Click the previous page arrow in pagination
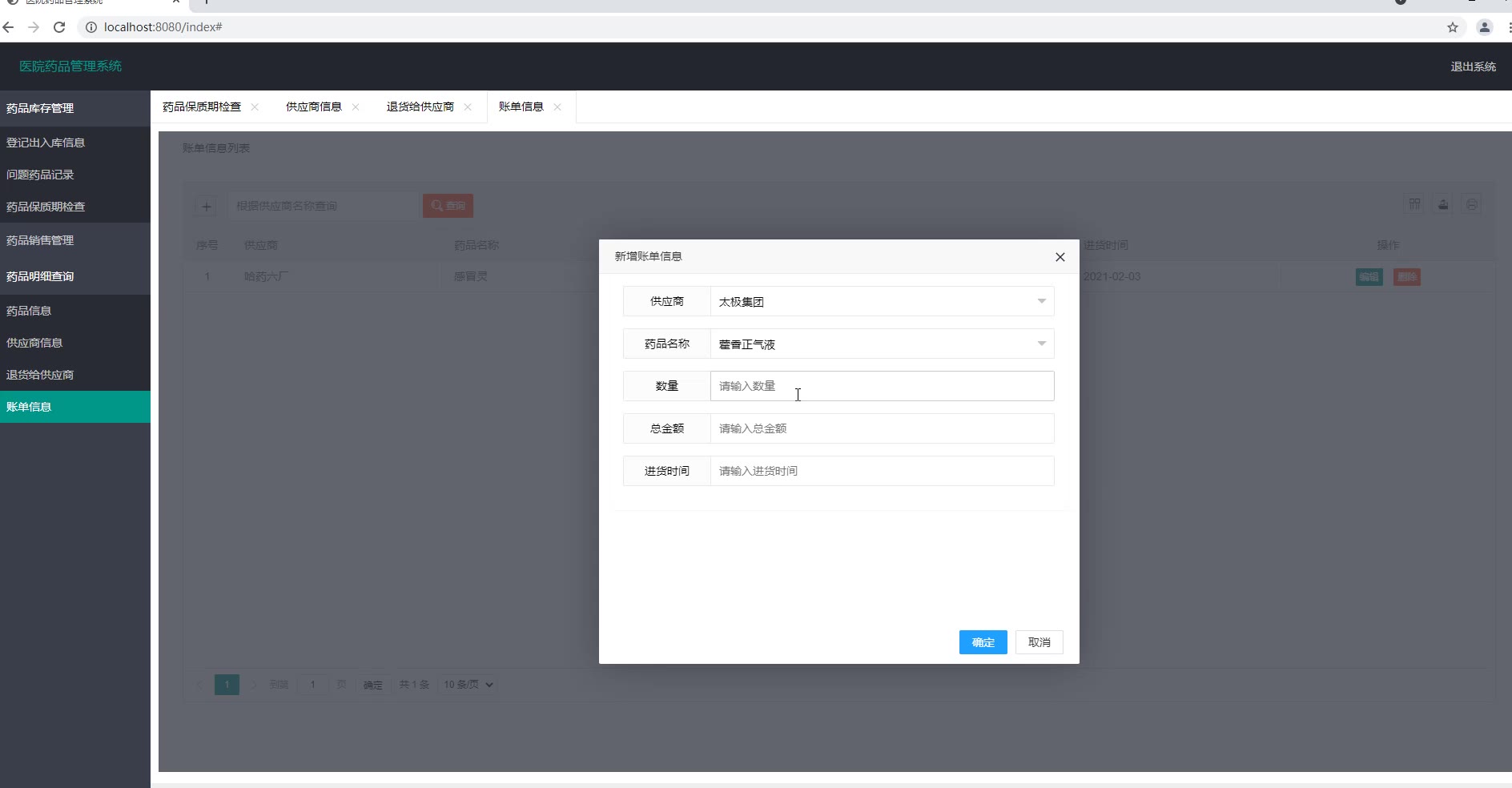This screenshot has width=1512, height=788. (x=199, y=685)
